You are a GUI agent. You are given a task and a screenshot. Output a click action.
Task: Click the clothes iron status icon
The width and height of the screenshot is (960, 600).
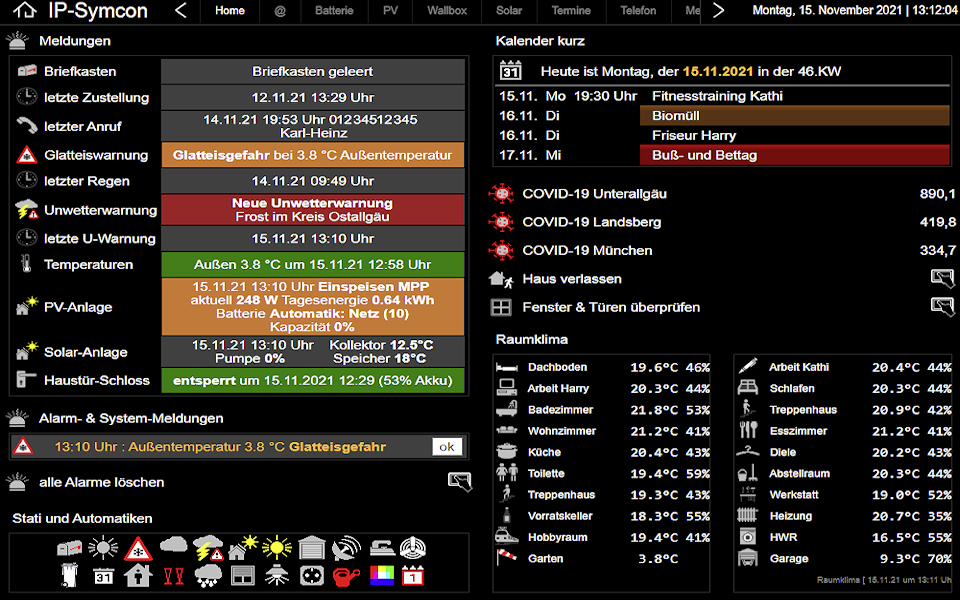pyautogui.click(x=381, y=548)
